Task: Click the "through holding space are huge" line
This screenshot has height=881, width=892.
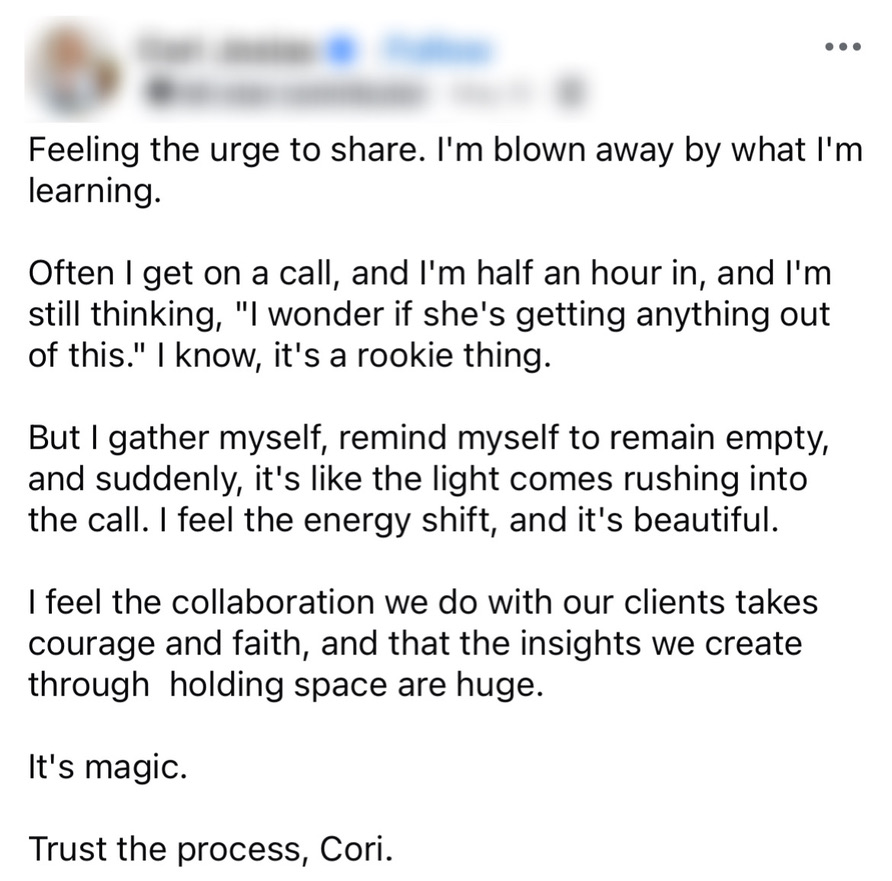Action: pyautogui.click(x=285, y=685)
